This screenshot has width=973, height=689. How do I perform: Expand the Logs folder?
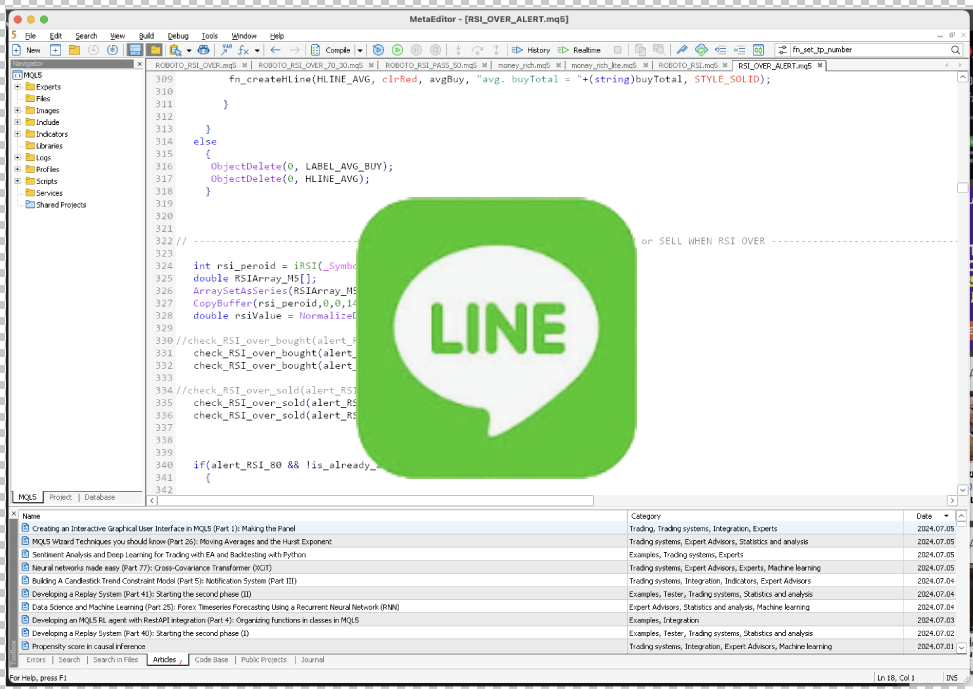coord(17,158)
